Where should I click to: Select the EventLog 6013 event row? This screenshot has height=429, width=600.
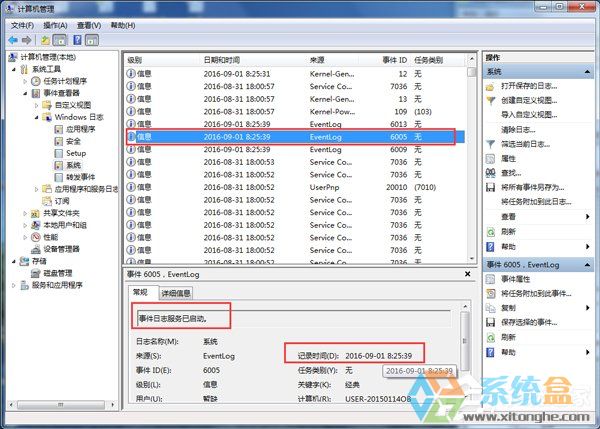coord(295,124)
